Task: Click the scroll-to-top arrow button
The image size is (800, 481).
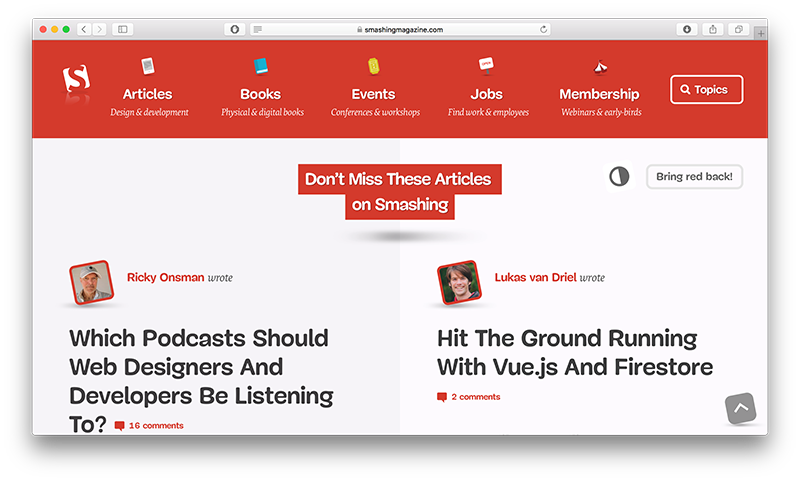Action: (740, 408)
